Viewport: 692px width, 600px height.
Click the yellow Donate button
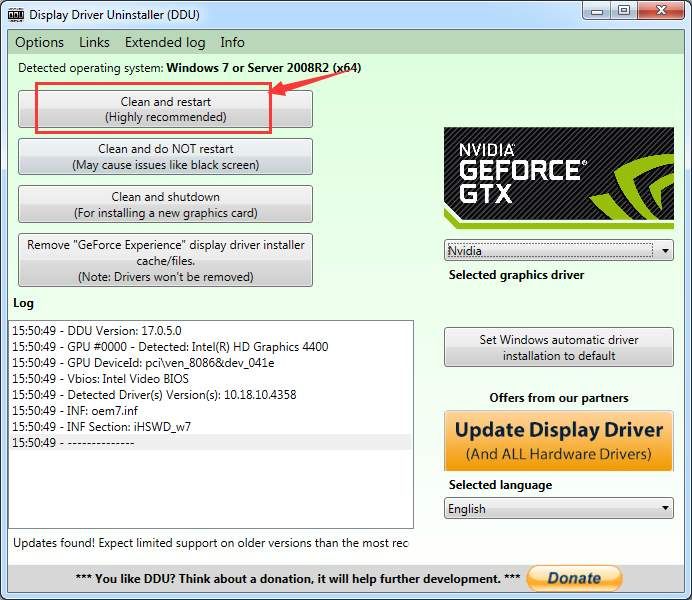coord(574,577)
